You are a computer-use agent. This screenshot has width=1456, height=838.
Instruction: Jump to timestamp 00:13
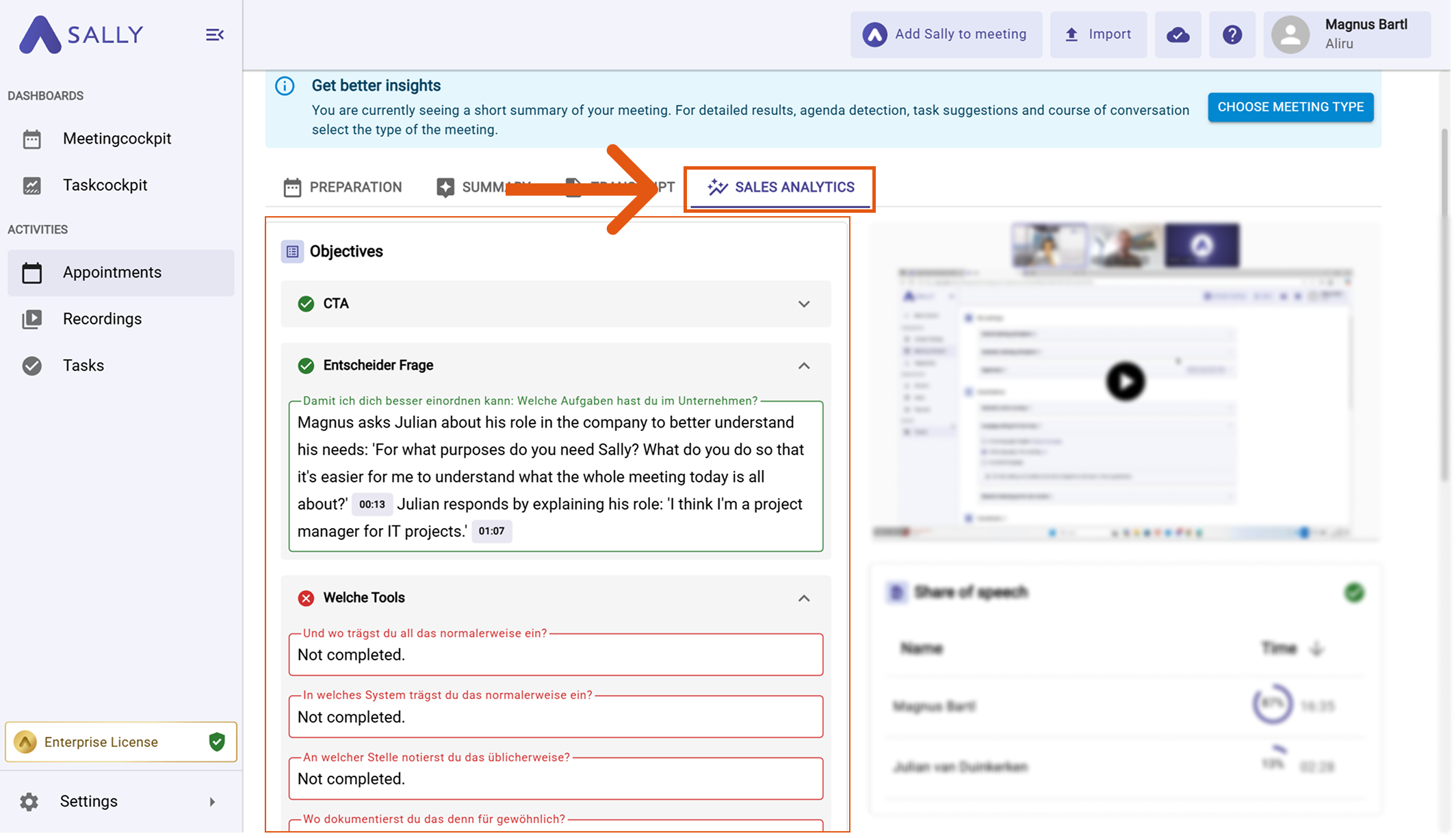click(372, 504)
